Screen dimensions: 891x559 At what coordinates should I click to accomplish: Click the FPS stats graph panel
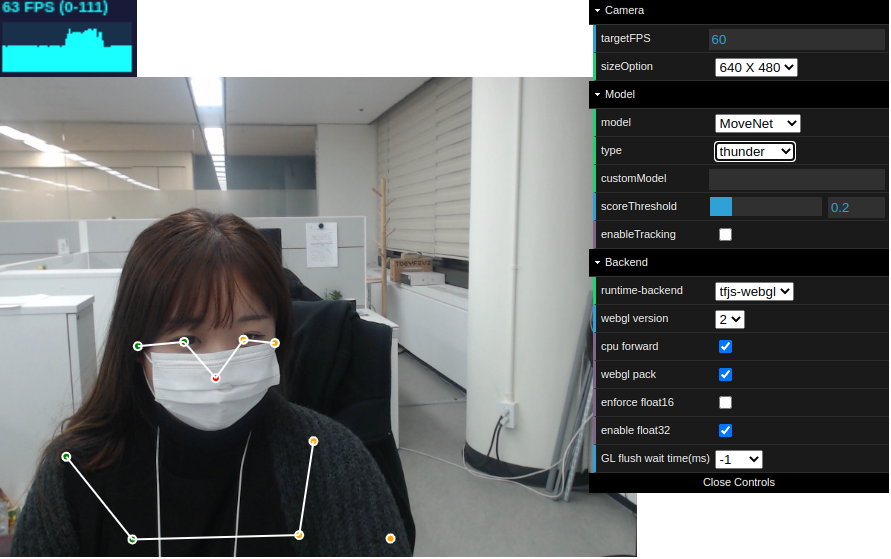click(68, 38)
